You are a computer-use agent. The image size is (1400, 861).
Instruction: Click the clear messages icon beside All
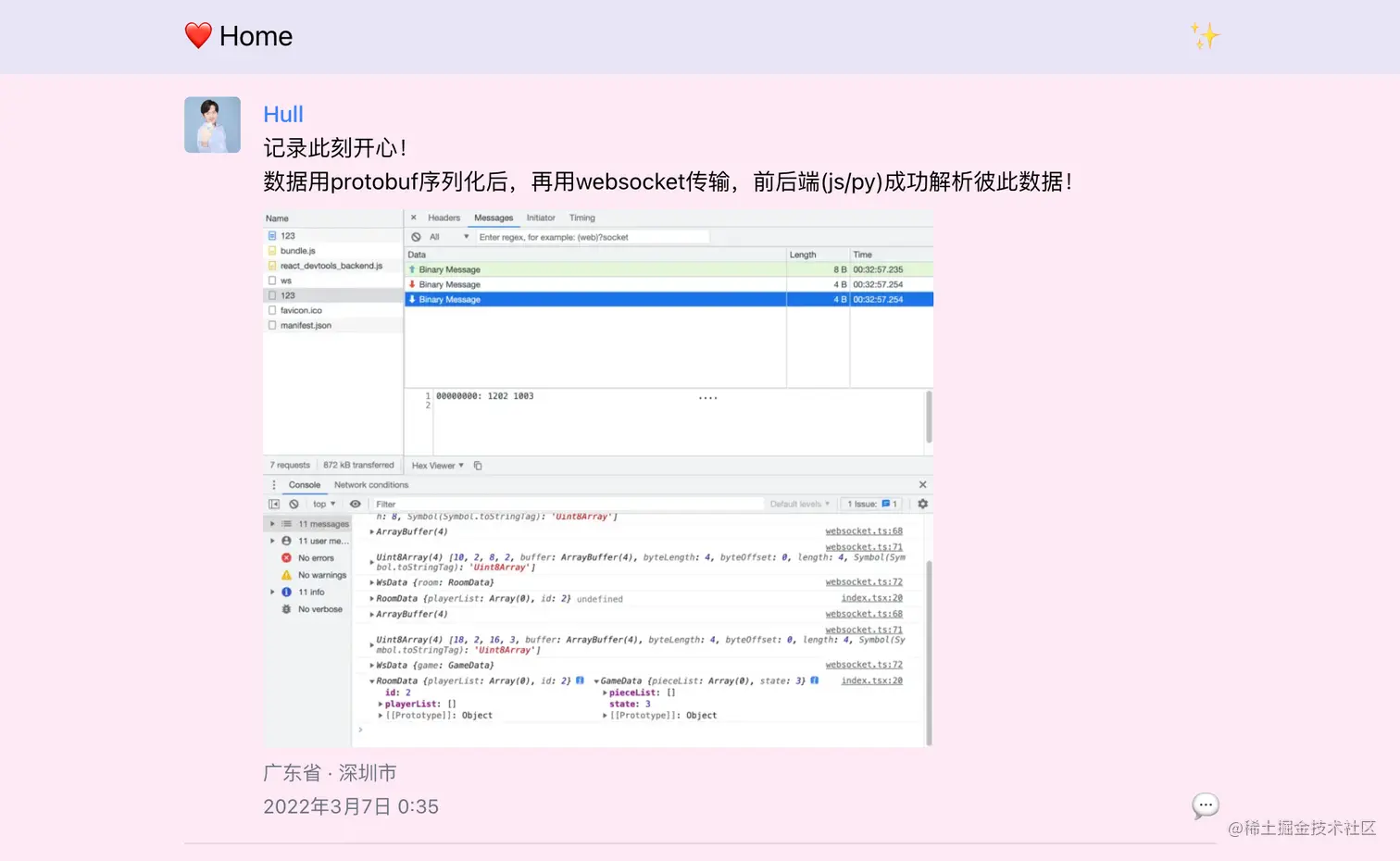tap(416, 237)
